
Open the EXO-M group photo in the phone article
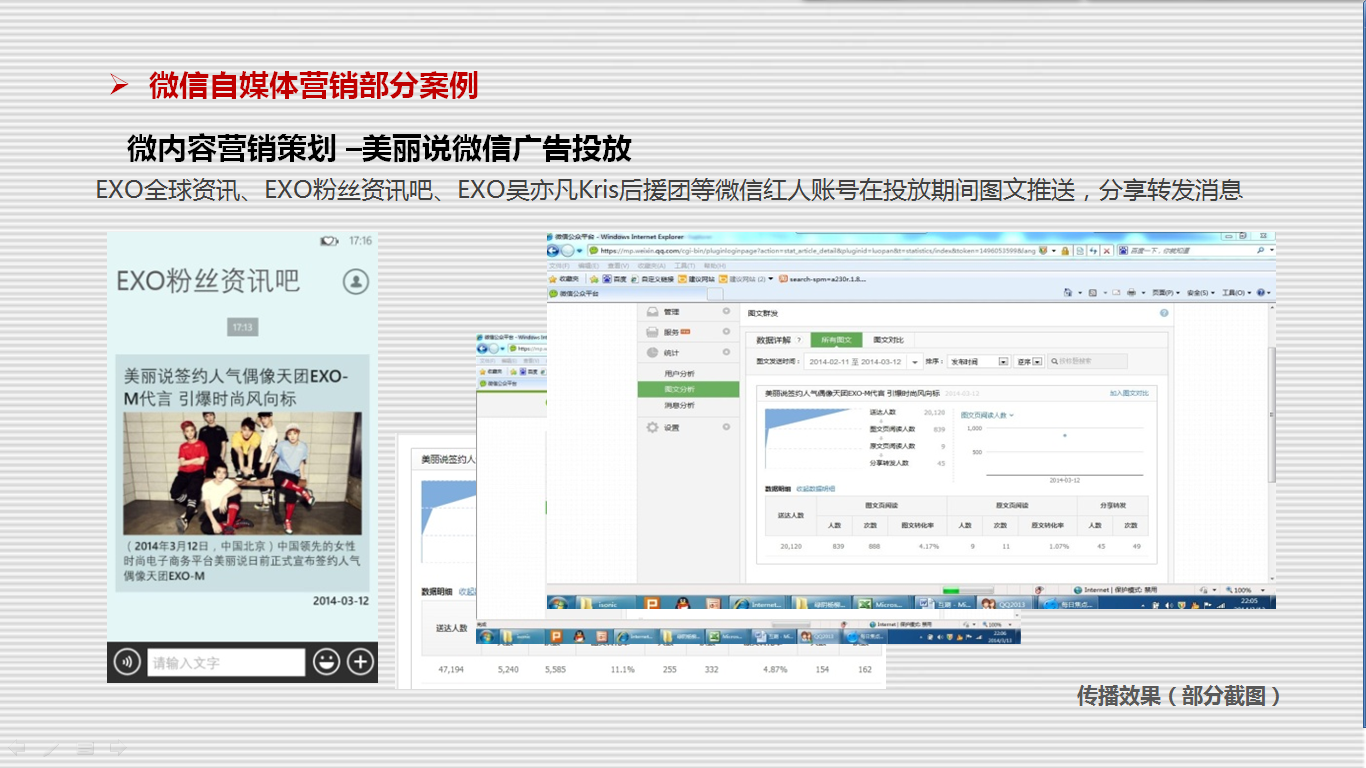[243, 473]
